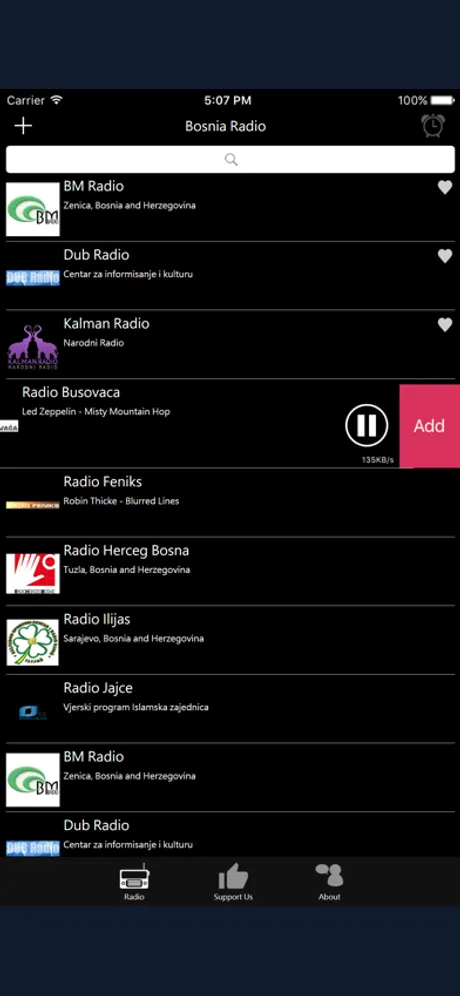
Task: Open the alarm clock timer icon
Action: point(433,126)
